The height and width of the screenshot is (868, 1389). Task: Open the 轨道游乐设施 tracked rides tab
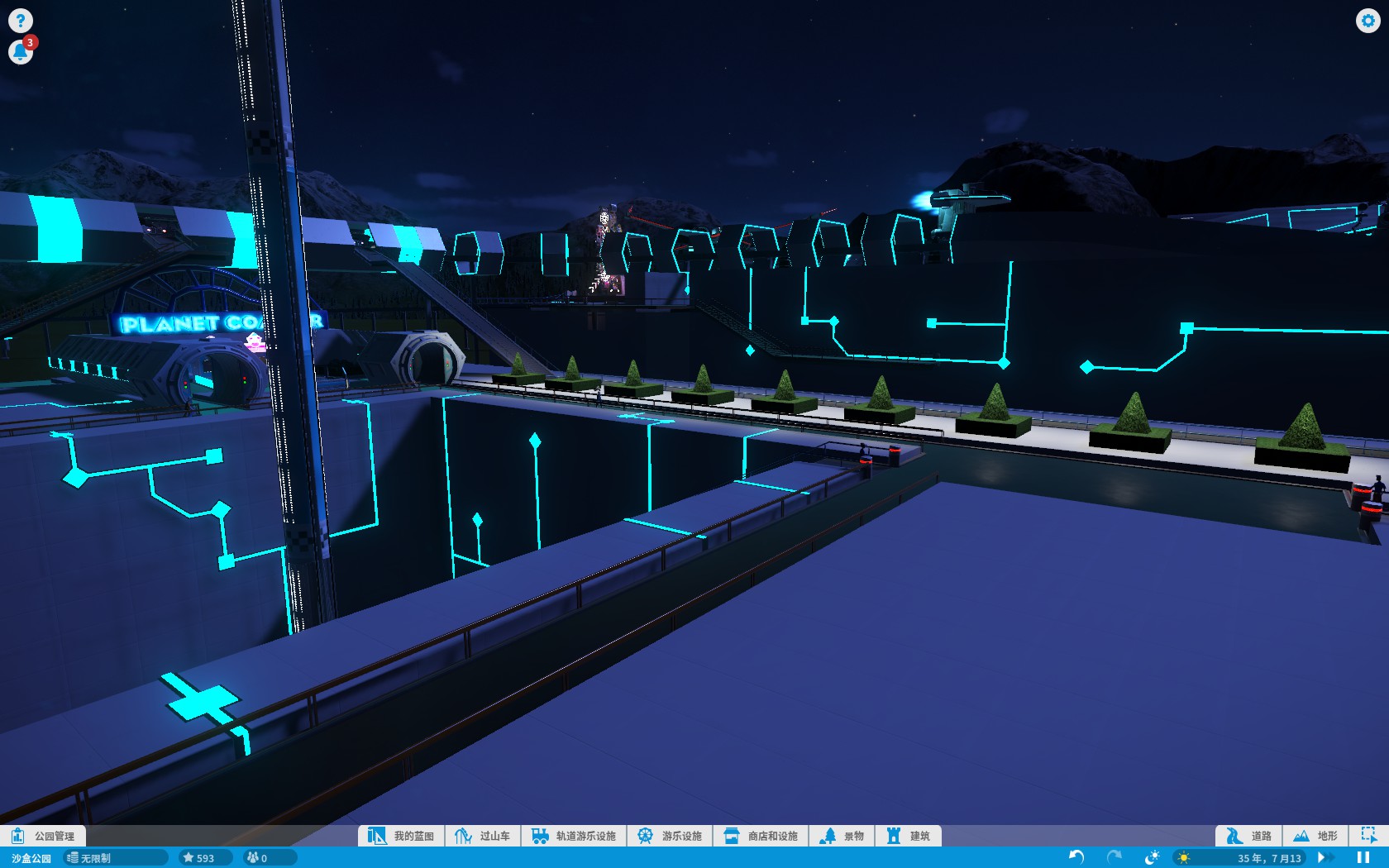tap(574, 836)
